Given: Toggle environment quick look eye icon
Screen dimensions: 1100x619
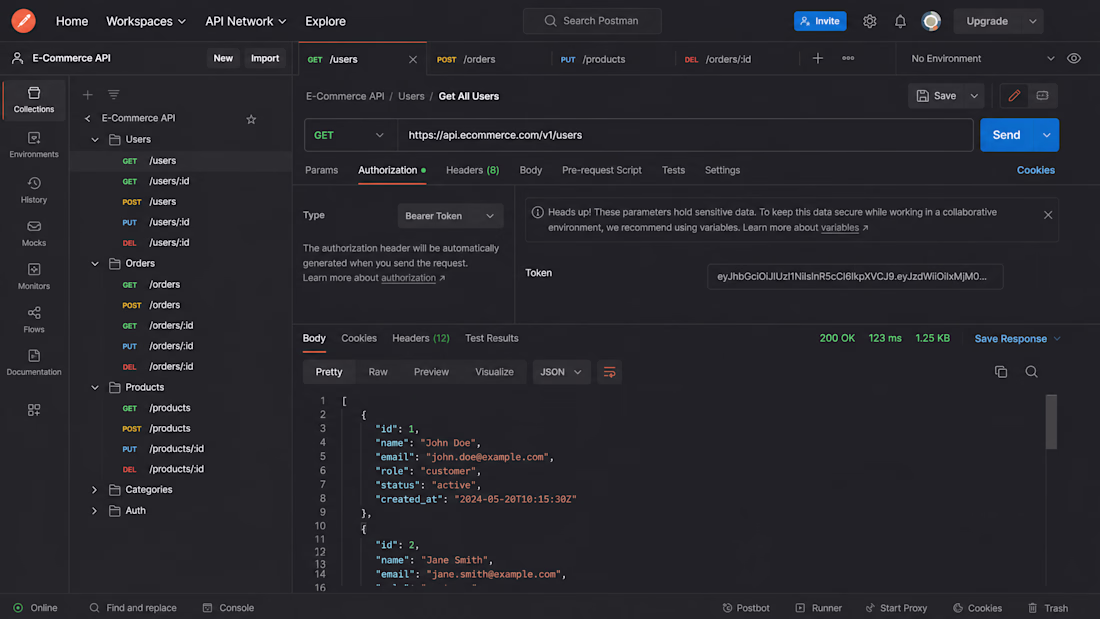Looking at the screenshot, I should click(x=1074, y=59).
